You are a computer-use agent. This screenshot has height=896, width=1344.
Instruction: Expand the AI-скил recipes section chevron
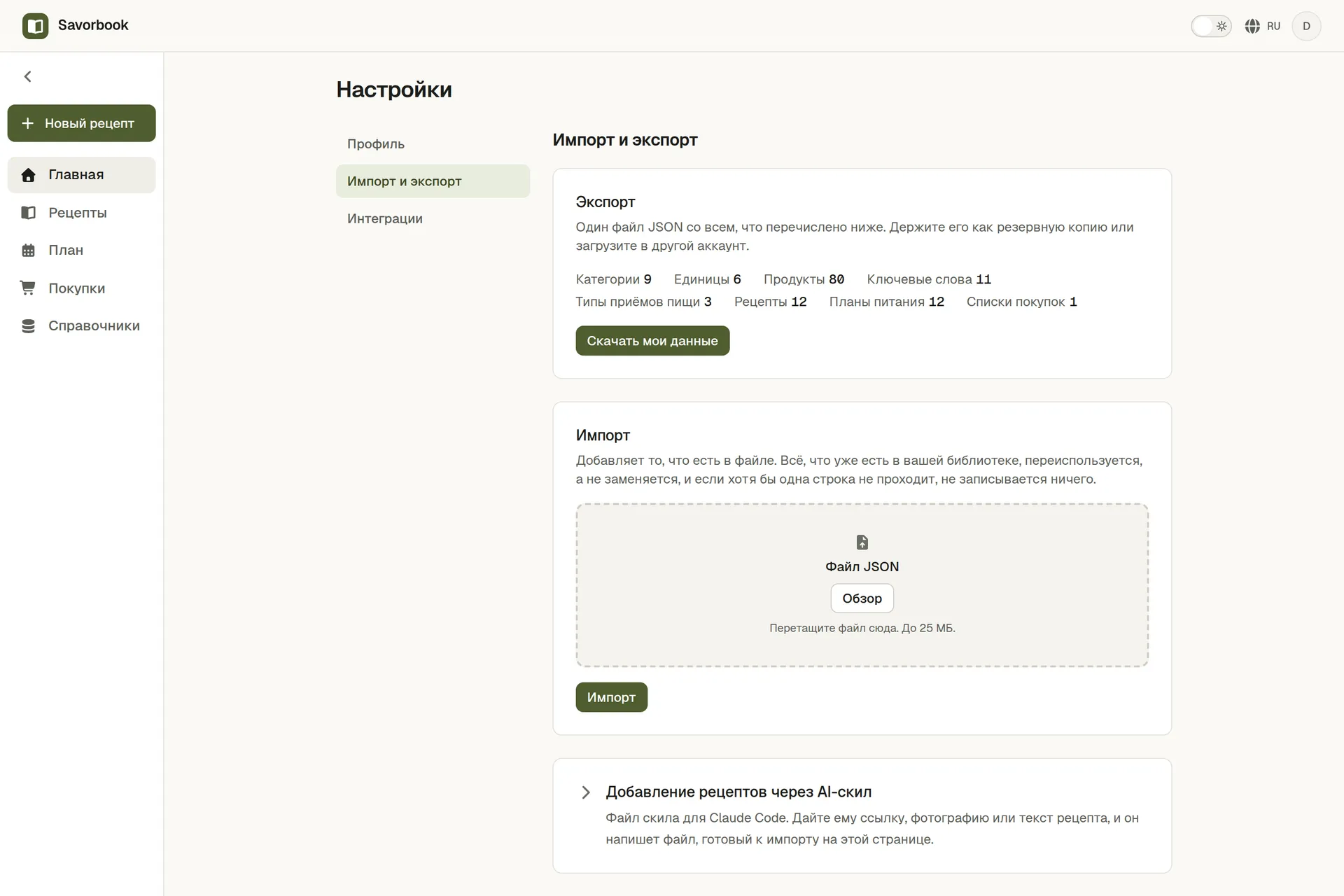click(586, 792)
